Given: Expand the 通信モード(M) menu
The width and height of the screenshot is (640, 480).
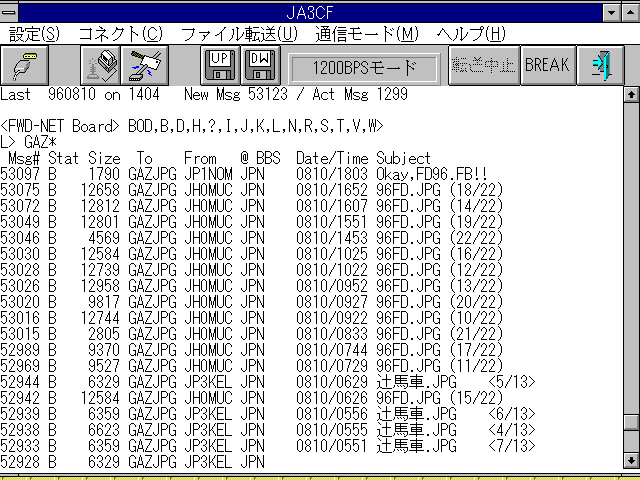Looking at the screenshot, I should tap(367, 33).
